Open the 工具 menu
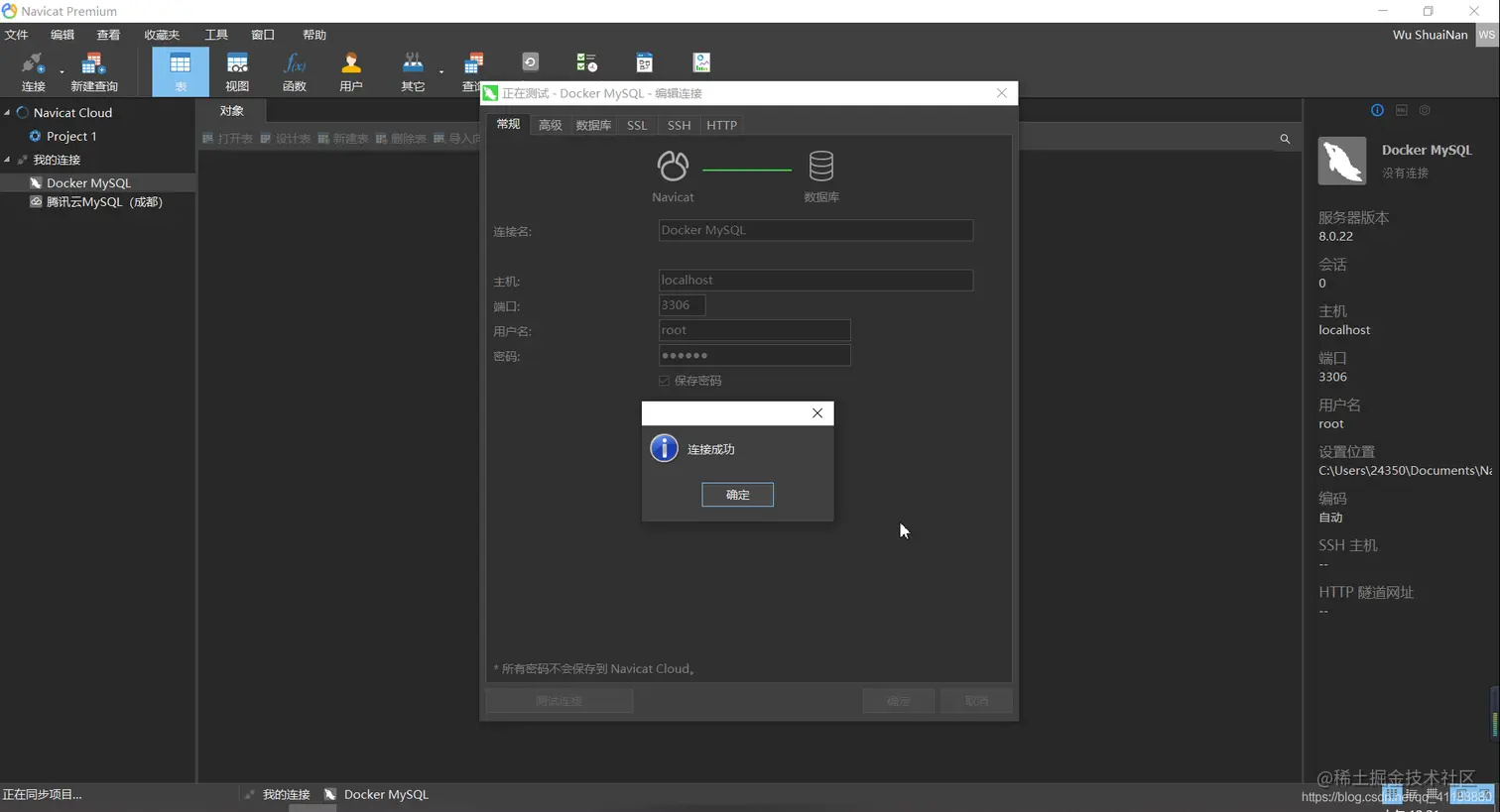 (216, 35)
